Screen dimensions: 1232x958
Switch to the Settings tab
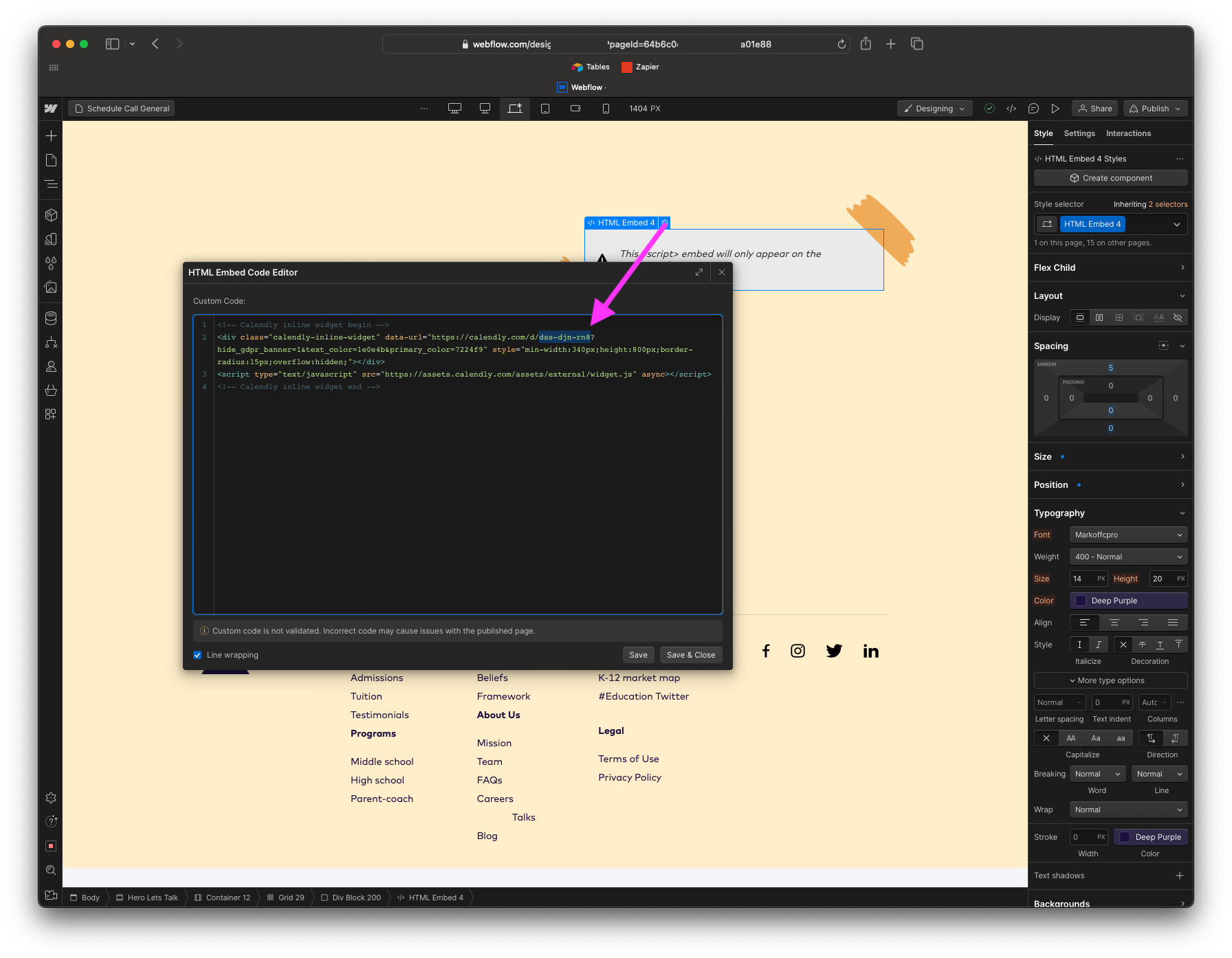tap(1079, 133)
